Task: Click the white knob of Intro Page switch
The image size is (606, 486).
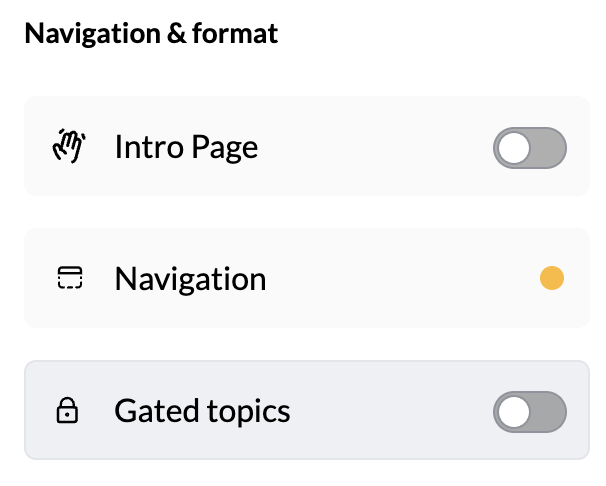Action: click(514, 148)
